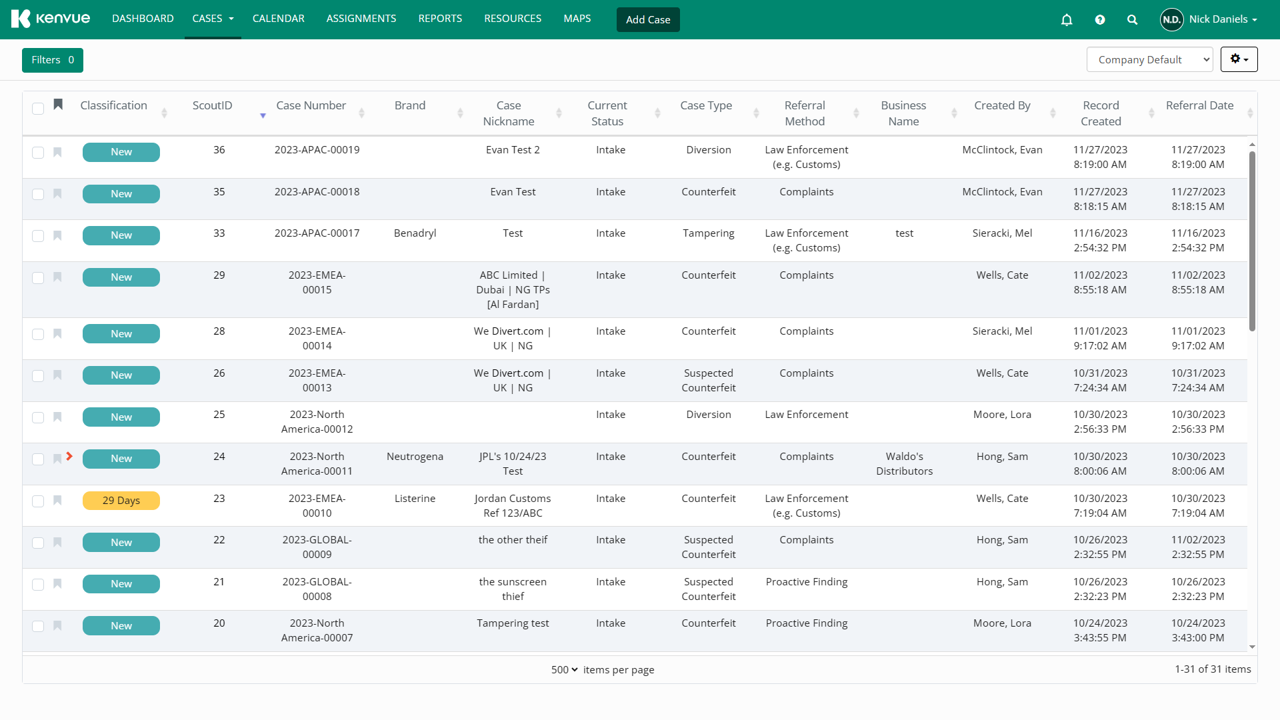
Task: Open the Company Default view dropdown
Action: [1149, 59]
